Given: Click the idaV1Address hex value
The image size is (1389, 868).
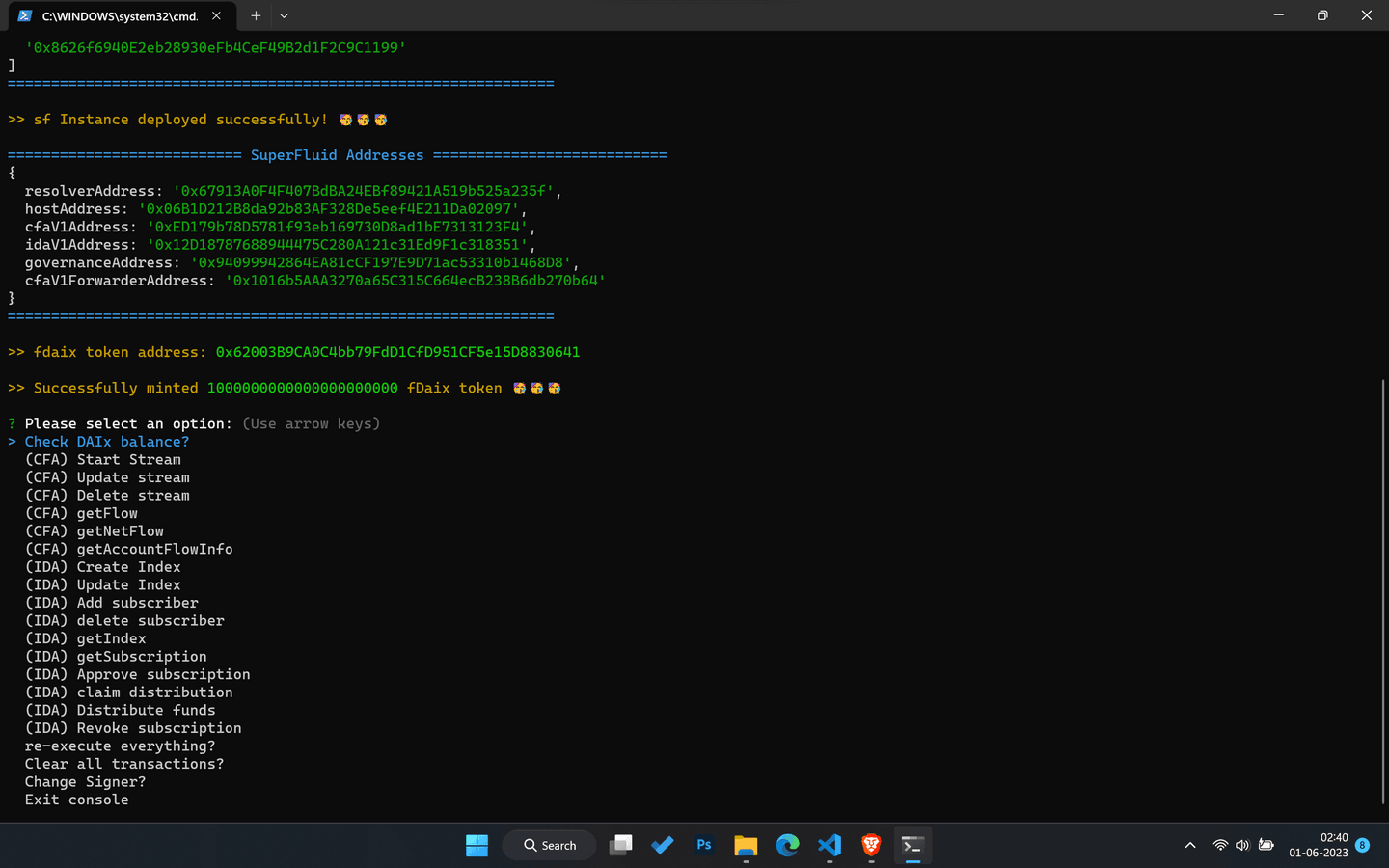Looking at the screenshot, I should coord(337,245).
